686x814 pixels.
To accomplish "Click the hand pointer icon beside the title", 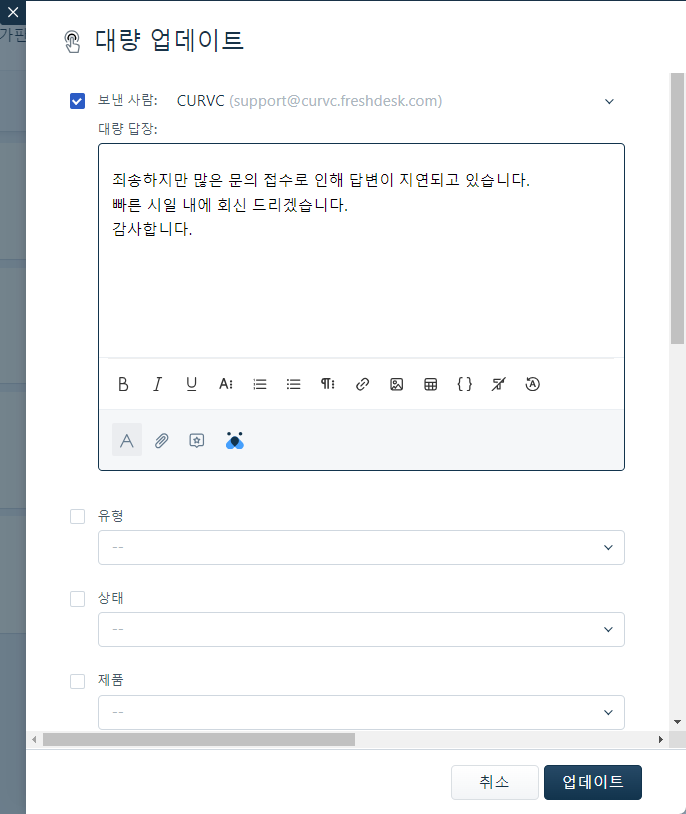I will pyautogui.click(x=72, y=42).
